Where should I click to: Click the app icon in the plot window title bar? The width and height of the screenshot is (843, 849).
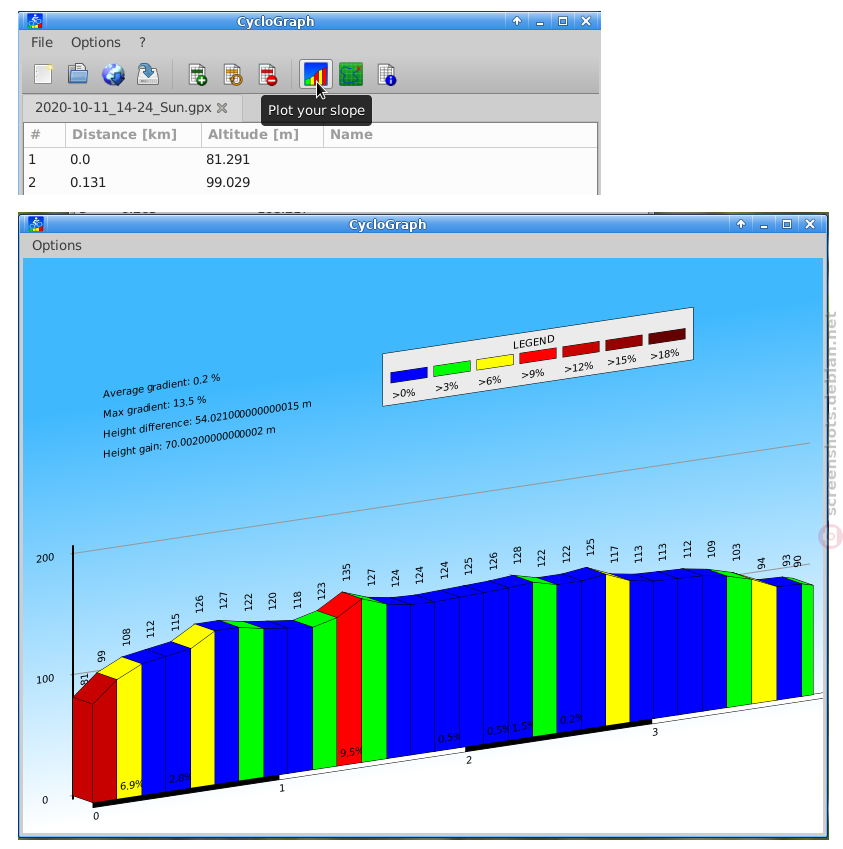[36, 224]
